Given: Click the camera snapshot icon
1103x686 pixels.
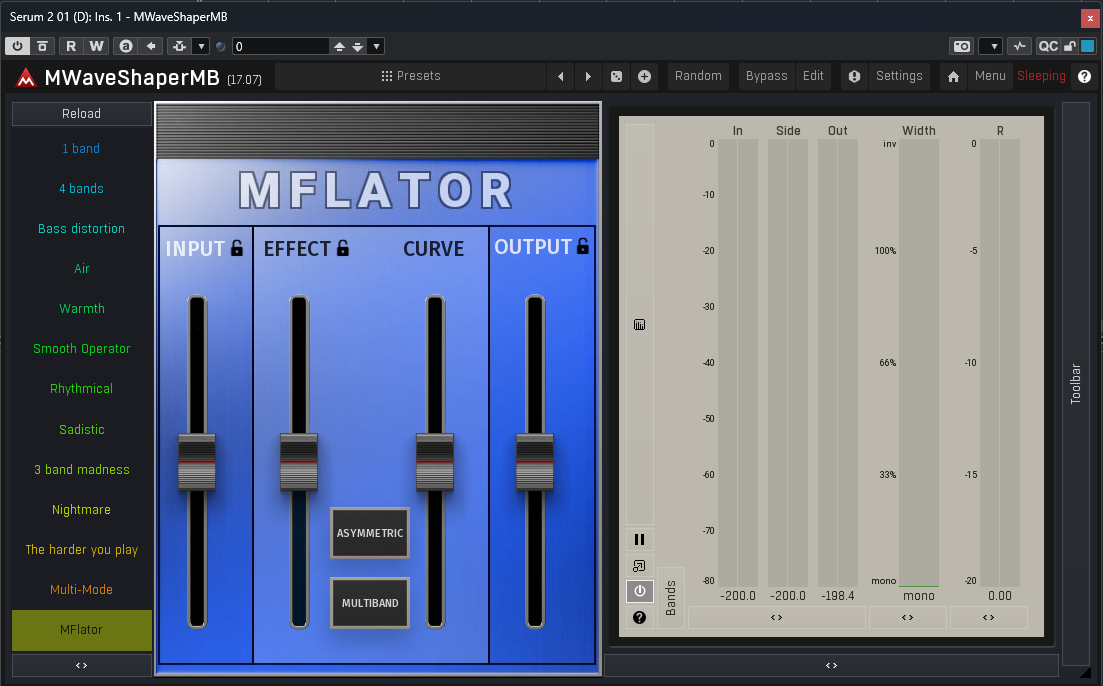Looking at the screenshot, I should 961,46.
